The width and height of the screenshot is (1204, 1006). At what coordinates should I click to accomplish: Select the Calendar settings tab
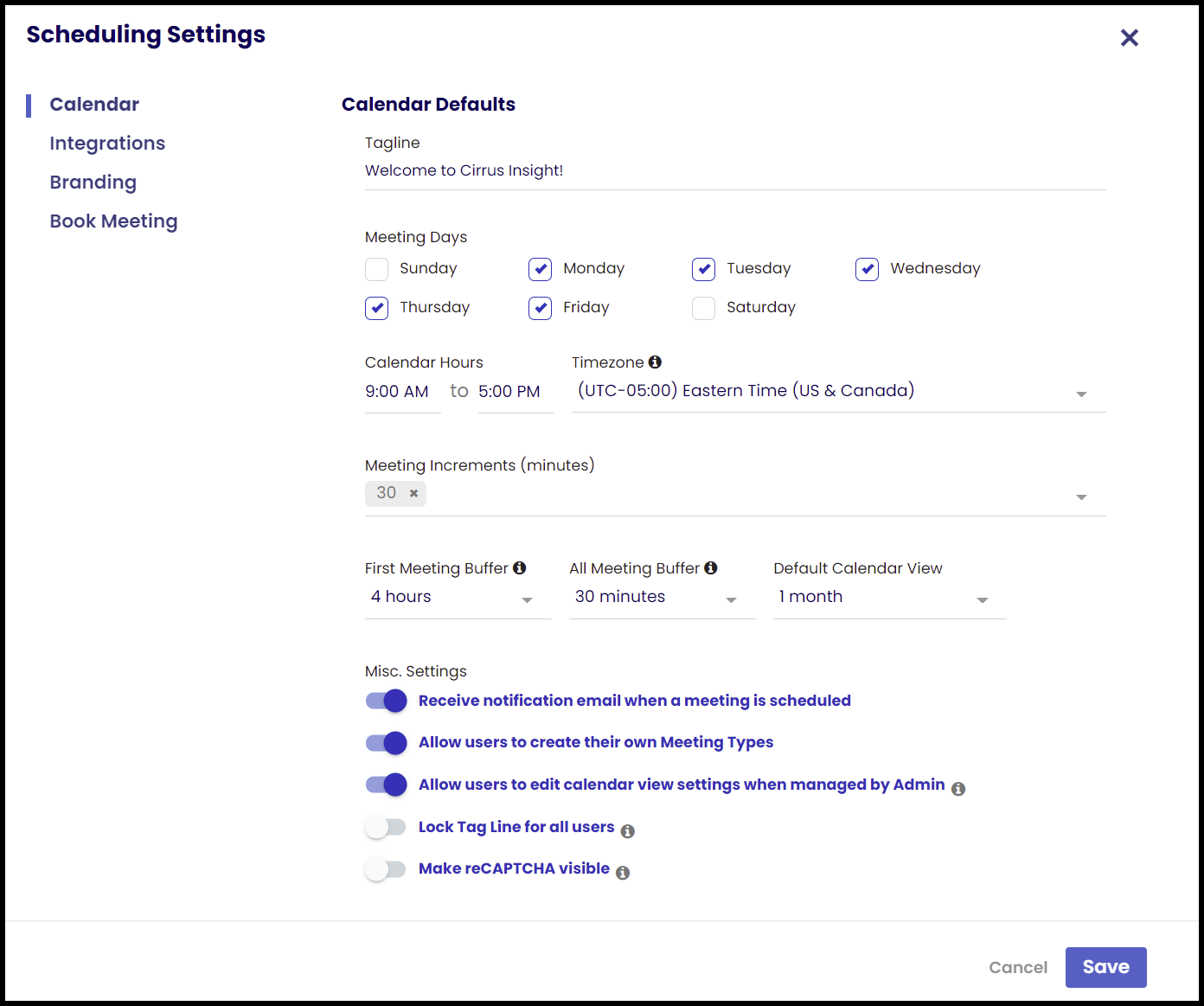[x=94, y=105]
